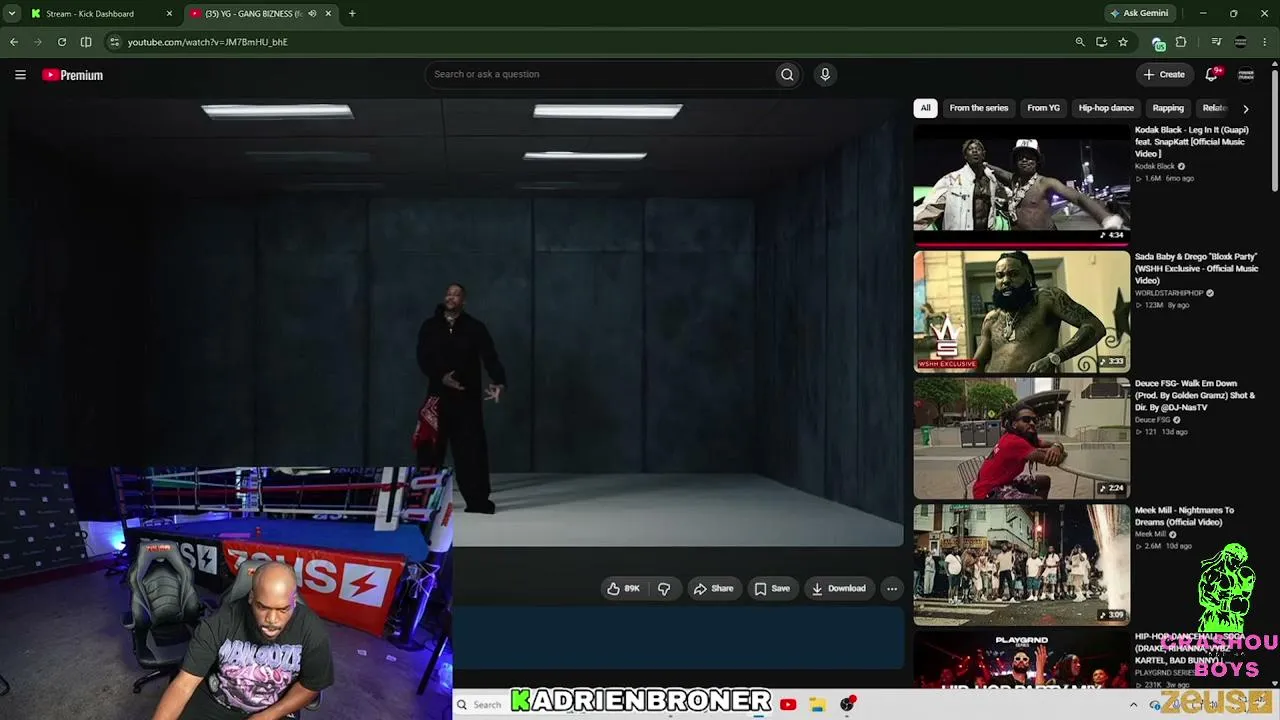Screen dimensions: 1280x720
Task: Show more filter chips with right arrow
Action: (x=1245, y=108)
